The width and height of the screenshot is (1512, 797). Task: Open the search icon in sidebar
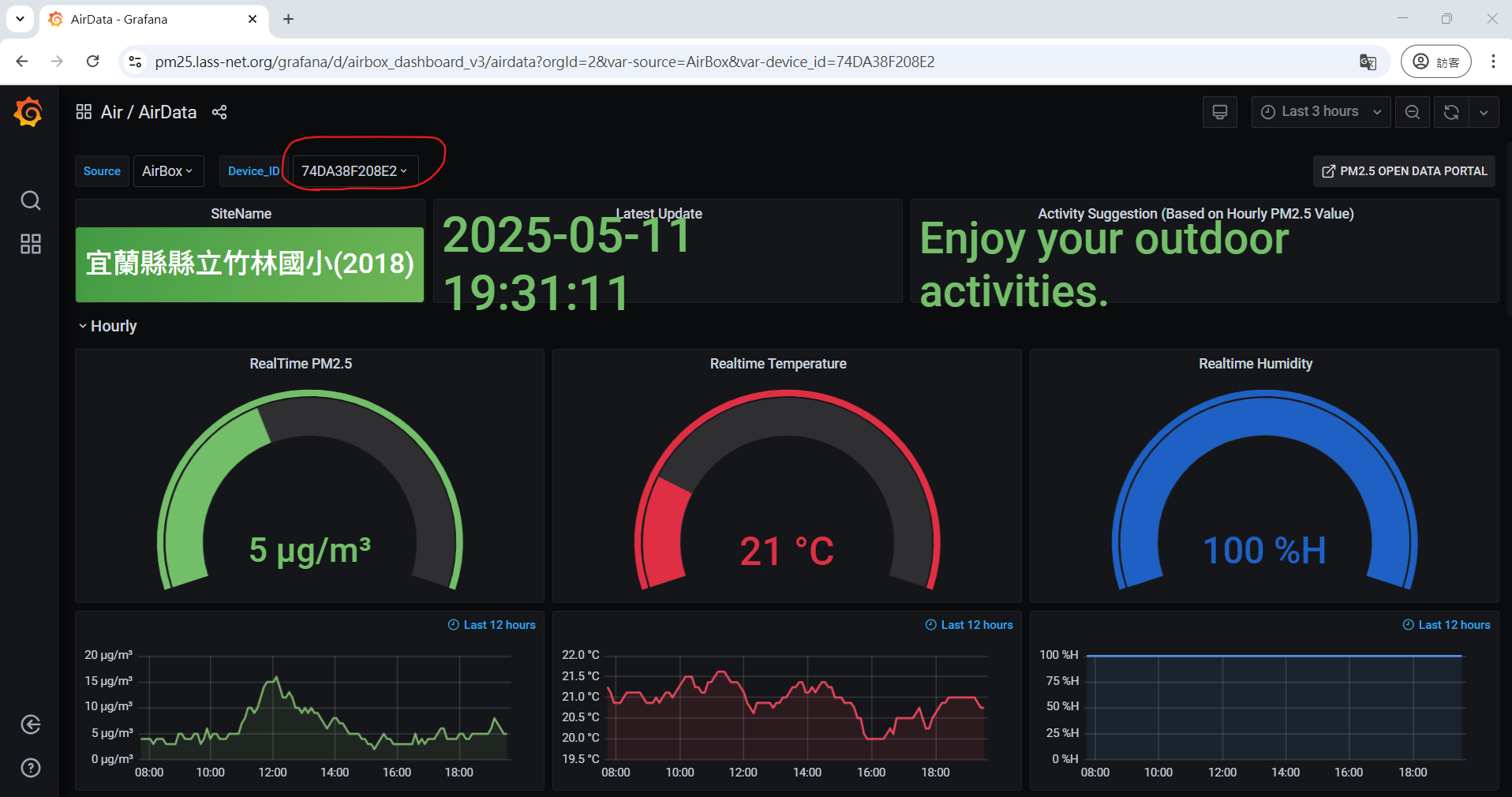31,200
